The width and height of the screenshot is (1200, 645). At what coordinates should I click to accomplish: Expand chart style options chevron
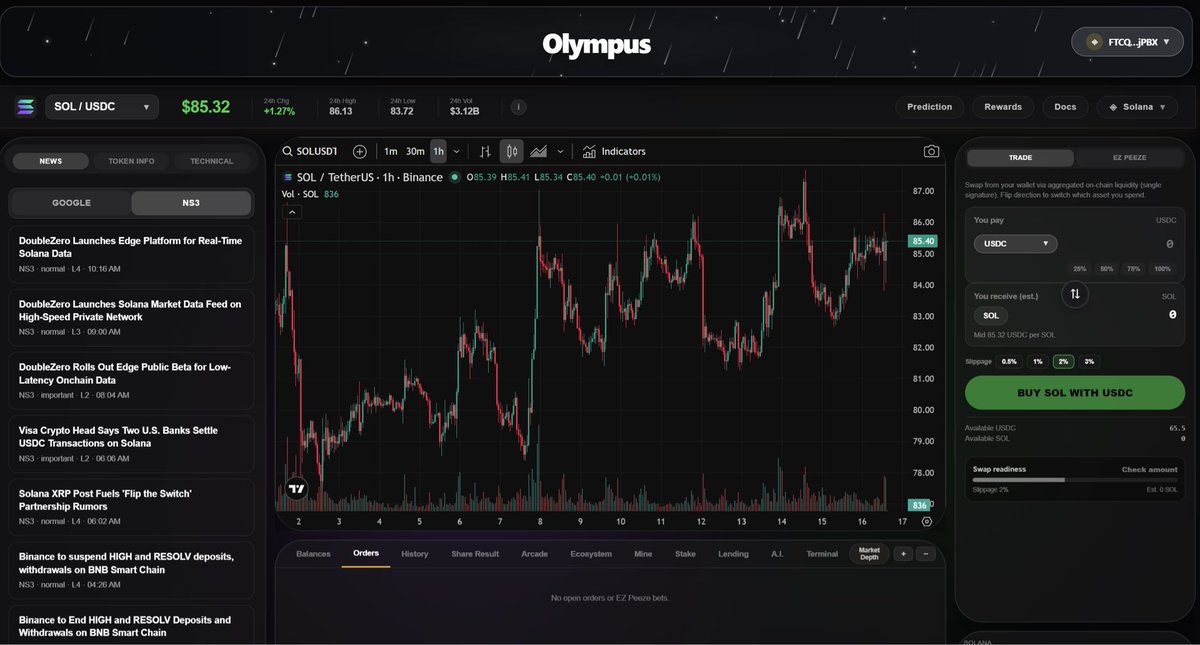coord(560,151)
